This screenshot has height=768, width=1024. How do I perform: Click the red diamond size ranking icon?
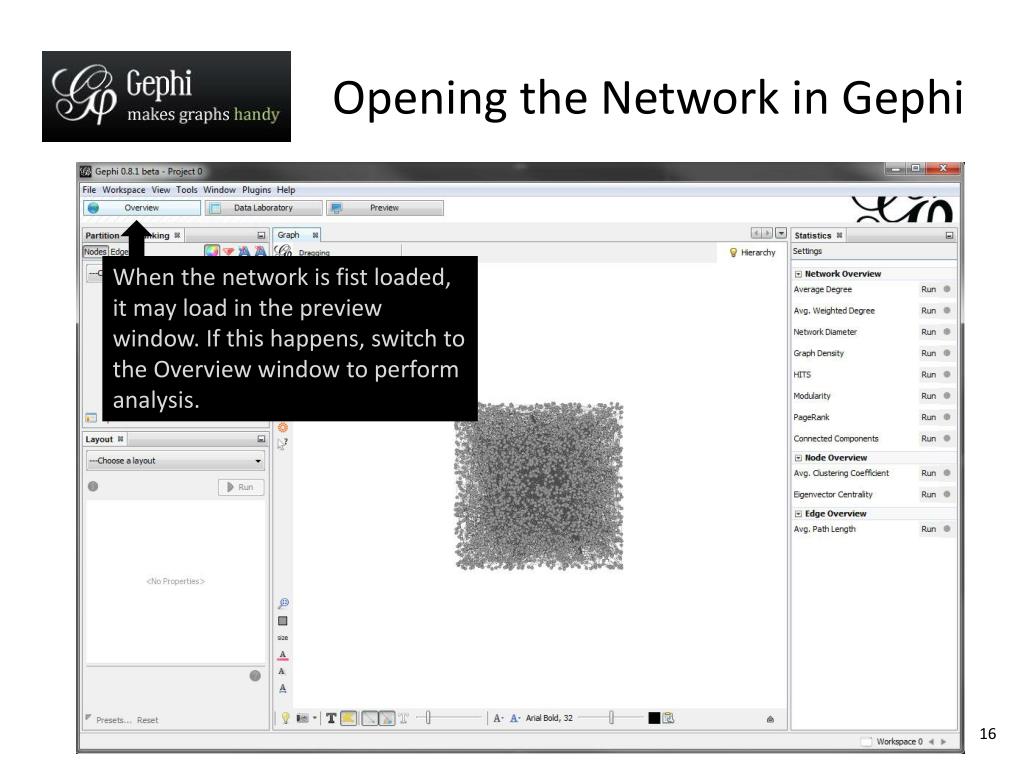point(229,251)
